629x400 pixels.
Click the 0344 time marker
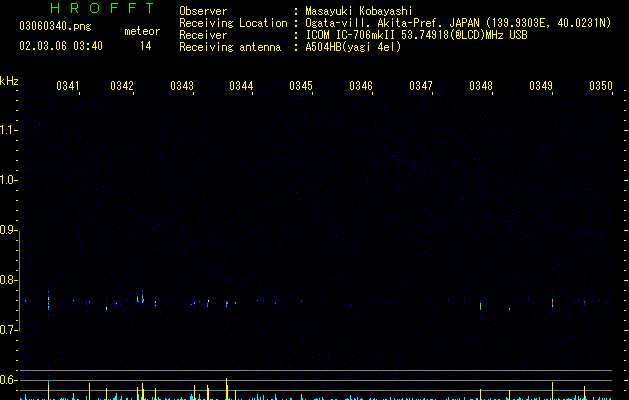coord(241,86)
